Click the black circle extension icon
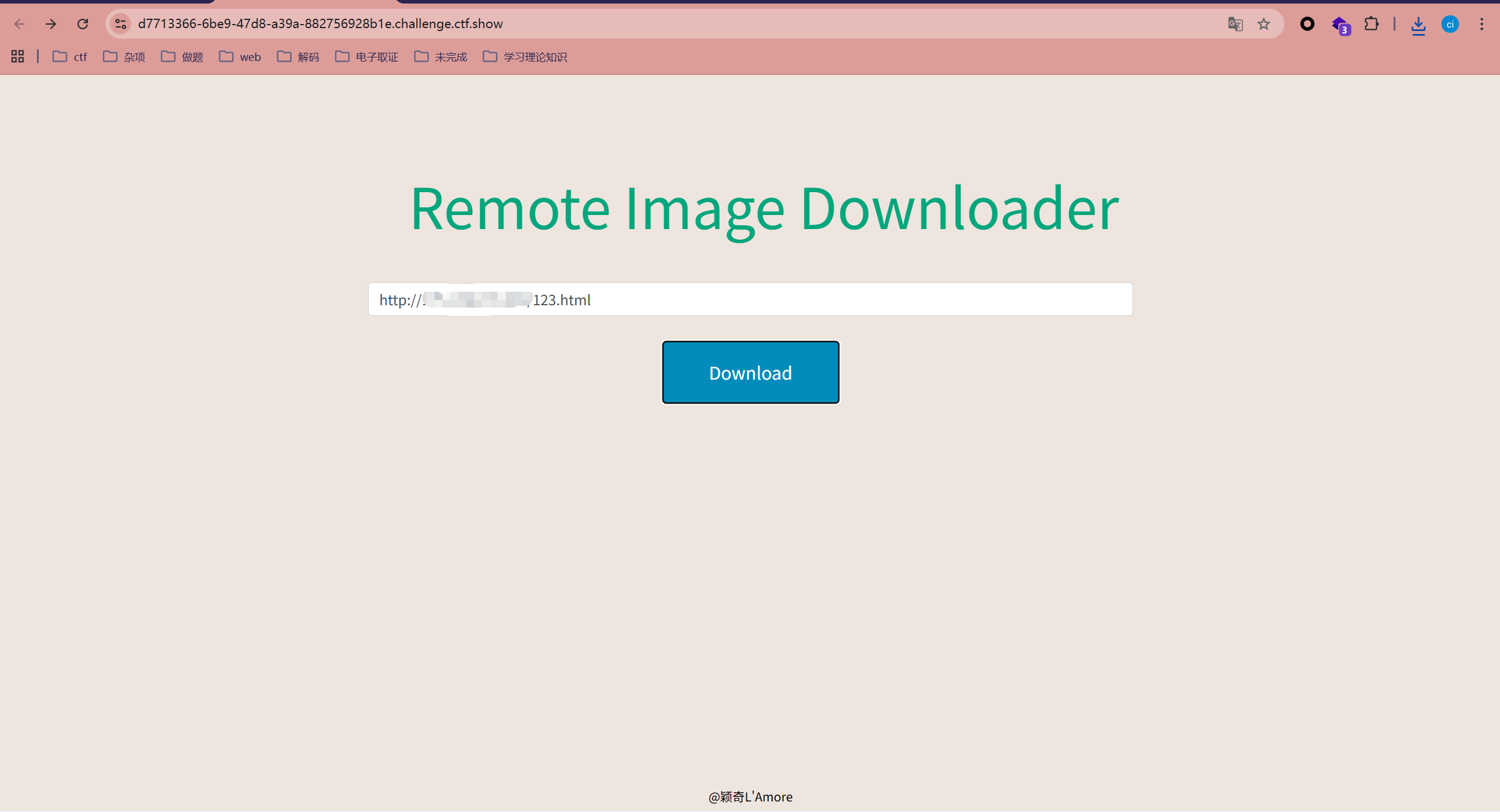The width and height of the screenshot is (1500, 812). [1307, 24]
